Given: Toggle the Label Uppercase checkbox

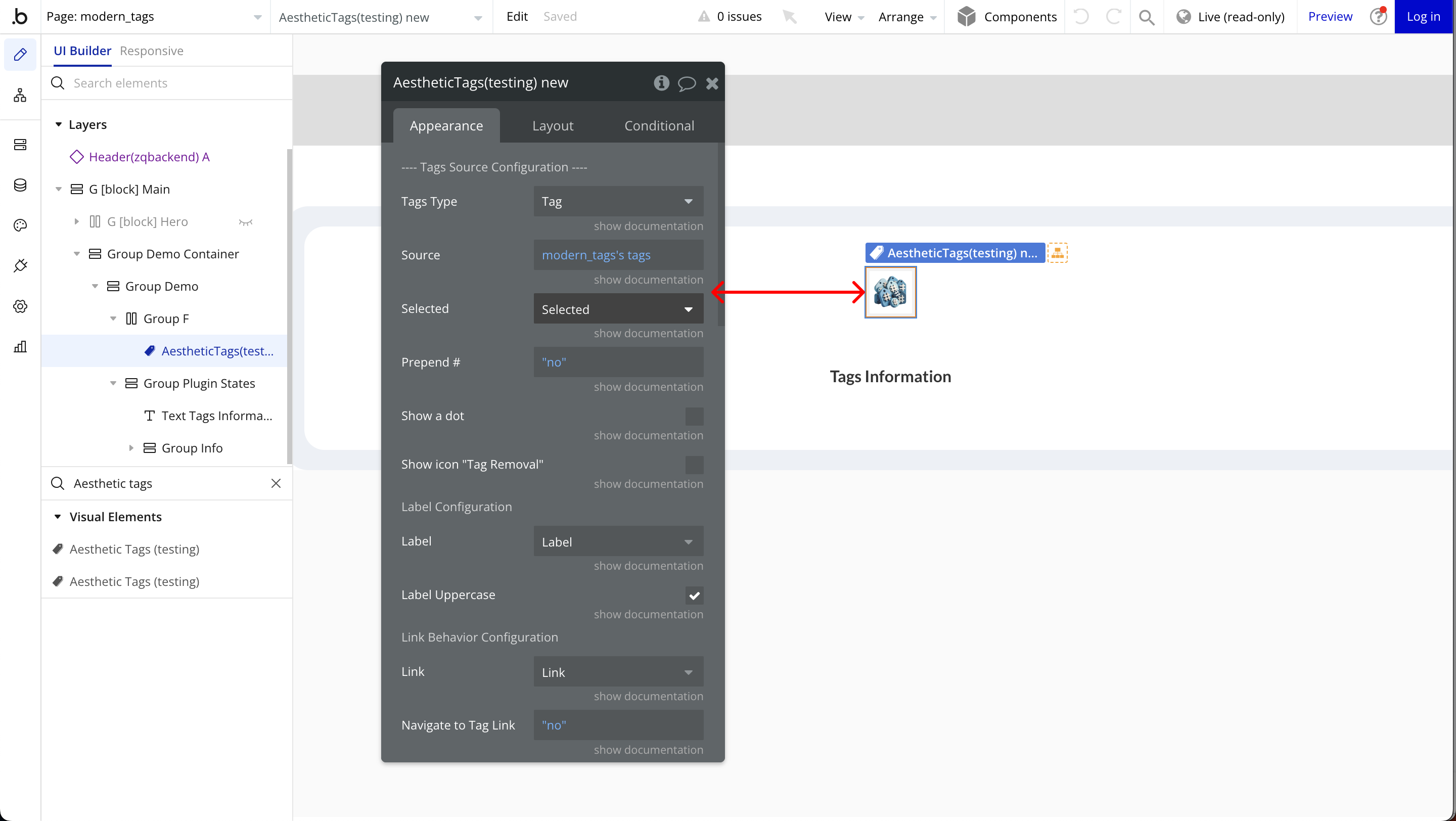Looking at the screenshot, I should [694, 595].
